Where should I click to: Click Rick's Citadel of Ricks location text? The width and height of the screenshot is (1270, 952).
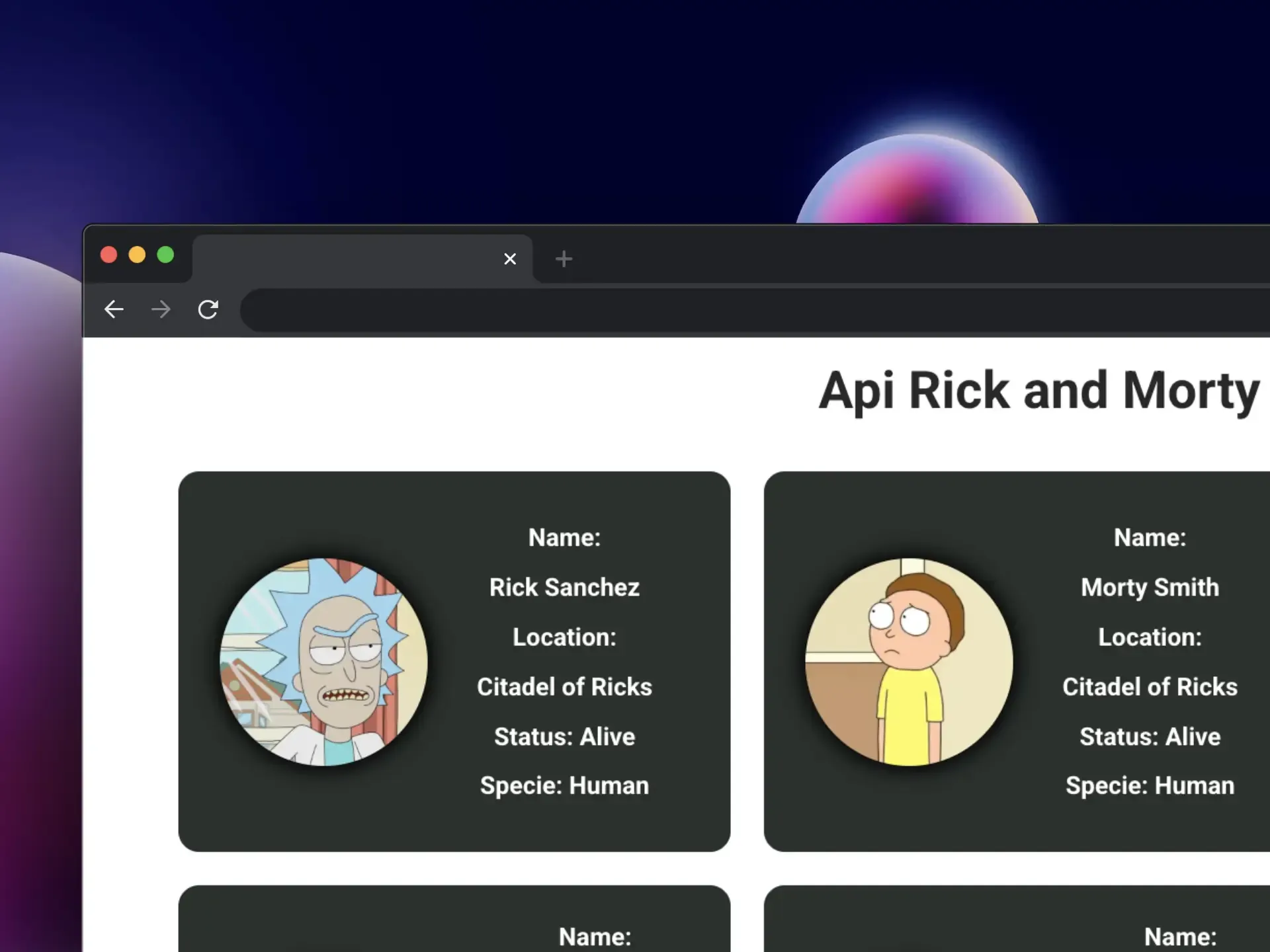tap(564, 687)
